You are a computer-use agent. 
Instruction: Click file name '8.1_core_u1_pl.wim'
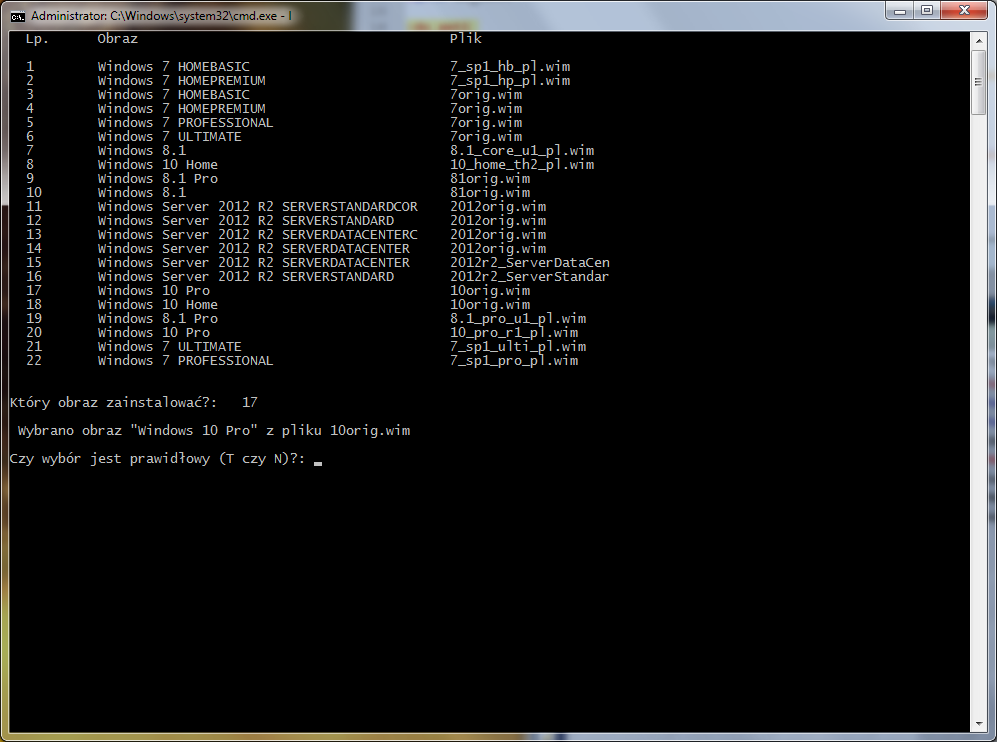coord(522,151)
